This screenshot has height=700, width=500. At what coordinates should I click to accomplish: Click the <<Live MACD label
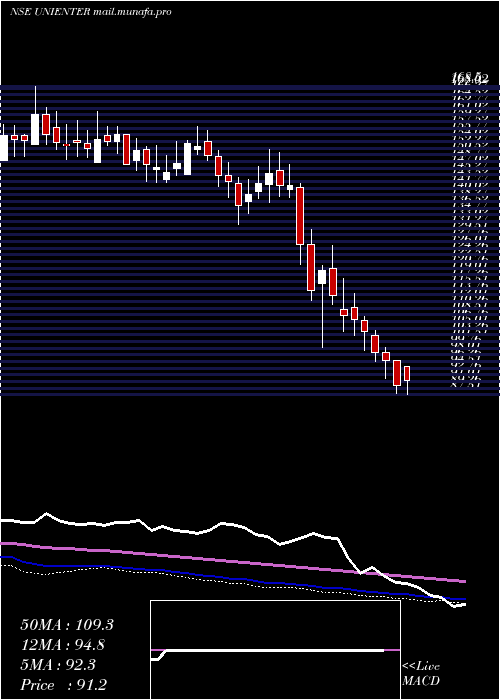(x=421, y=674)
